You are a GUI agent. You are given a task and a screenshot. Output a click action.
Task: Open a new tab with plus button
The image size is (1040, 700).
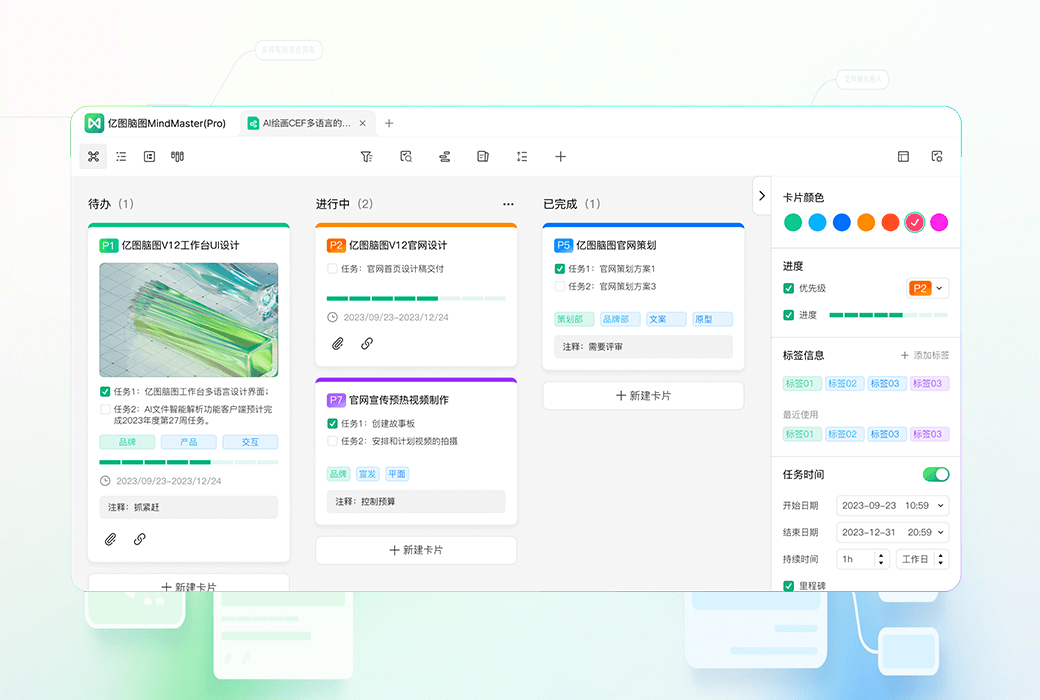click(x=389, y=124)
